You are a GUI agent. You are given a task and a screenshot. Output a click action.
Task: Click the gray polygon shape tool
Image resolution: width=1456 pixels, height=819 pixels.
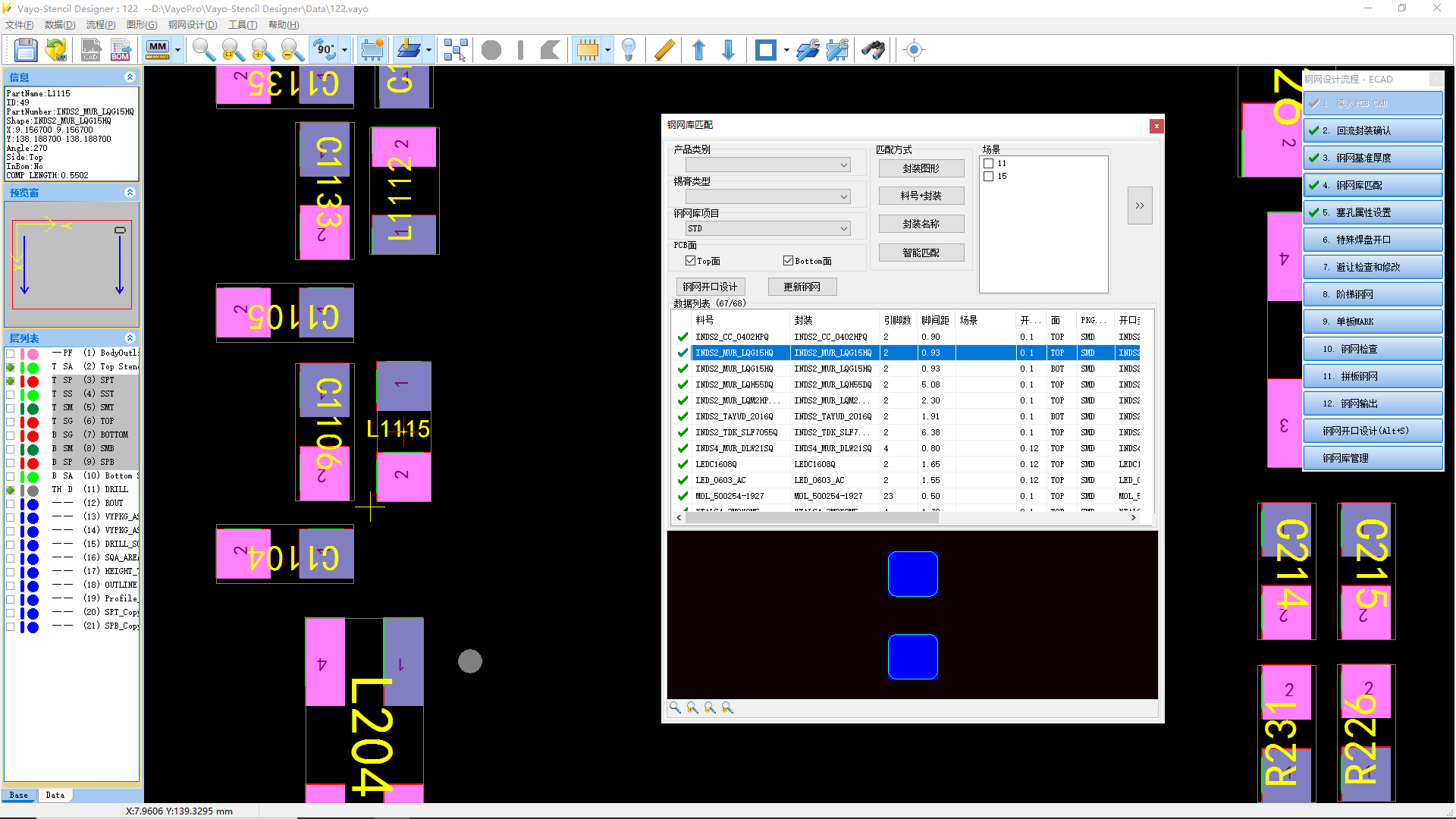551,51
